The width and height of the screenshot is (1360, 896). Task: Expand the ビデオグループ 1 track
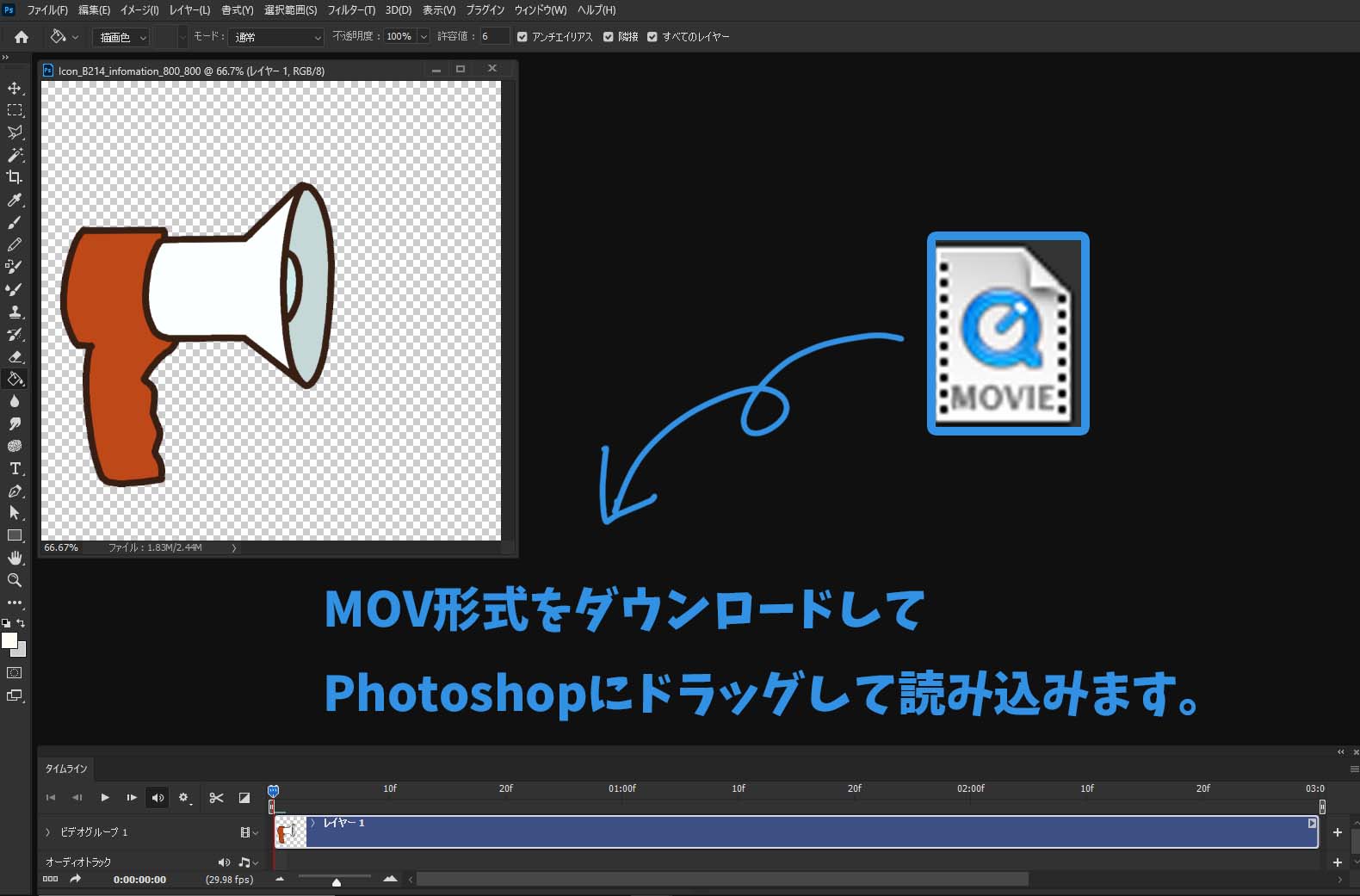point(48,832)
